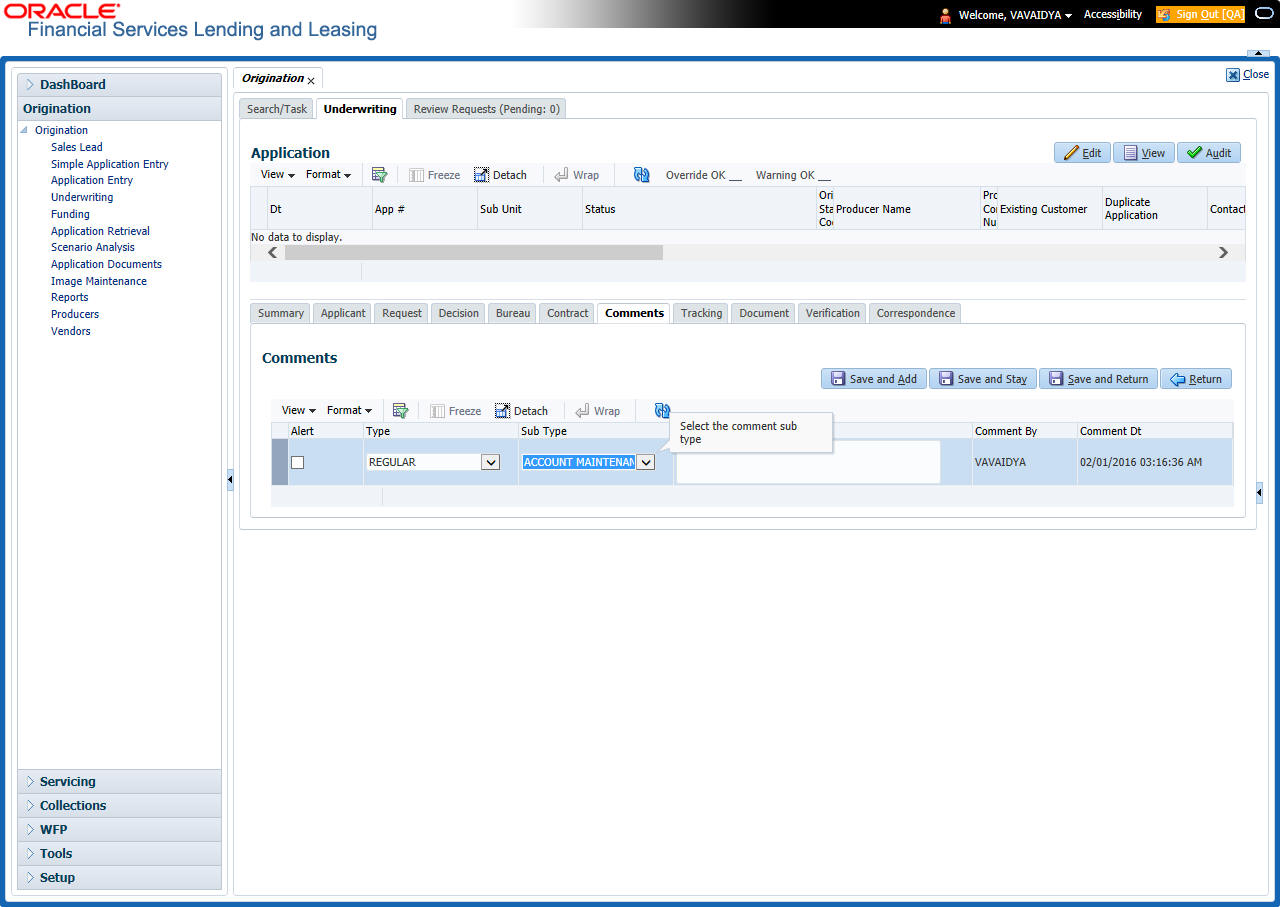This screenshot has width=1280, height=907.
Task: Click into the comment text input field
Action: point(808,462)
